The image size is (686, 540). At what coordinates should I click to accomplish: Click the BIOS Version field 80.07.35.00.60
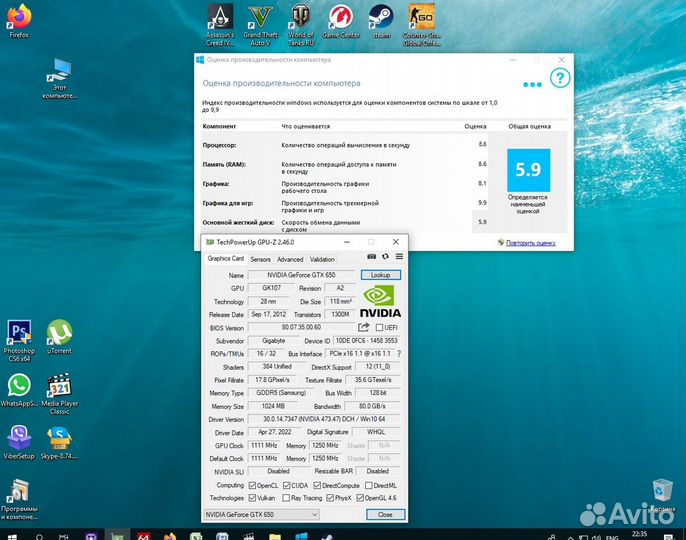click(301, 327)
